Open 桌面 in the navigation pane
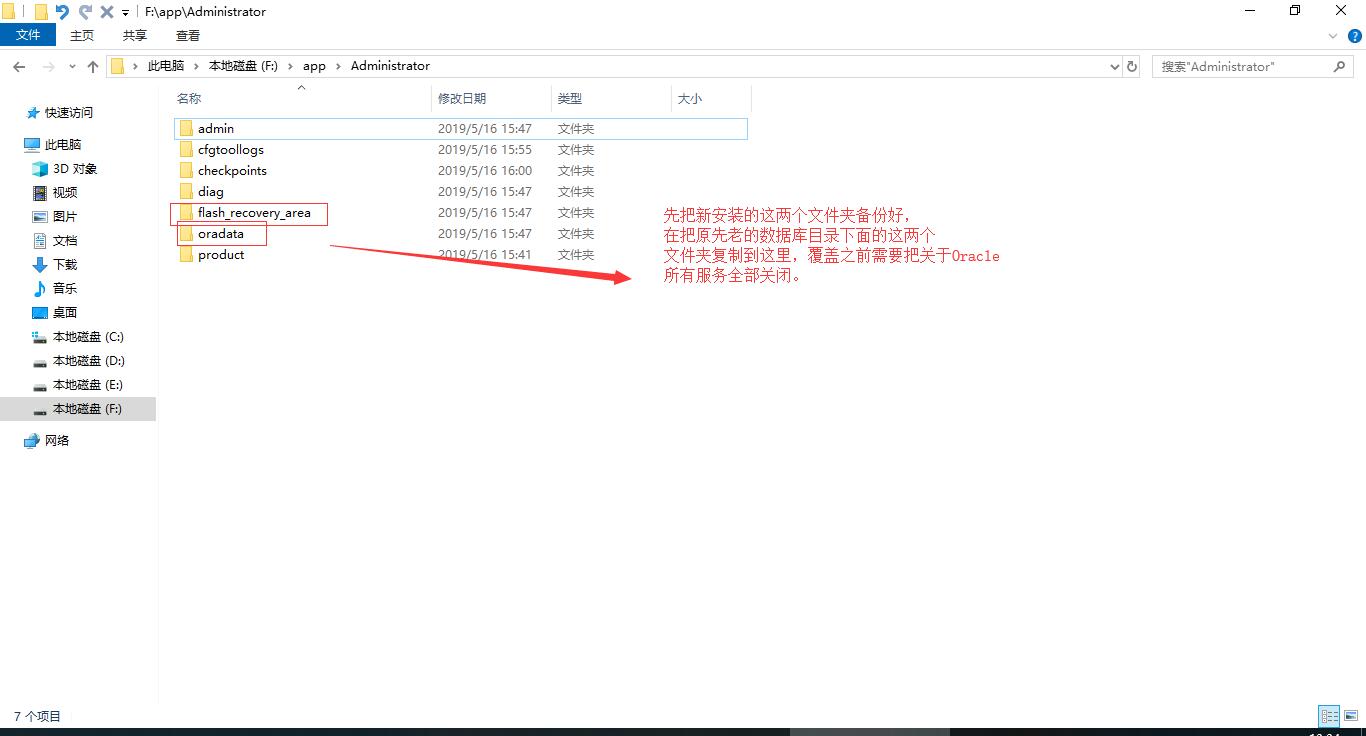Viewport: 1366px width, 736px height. tap(65, 313)
